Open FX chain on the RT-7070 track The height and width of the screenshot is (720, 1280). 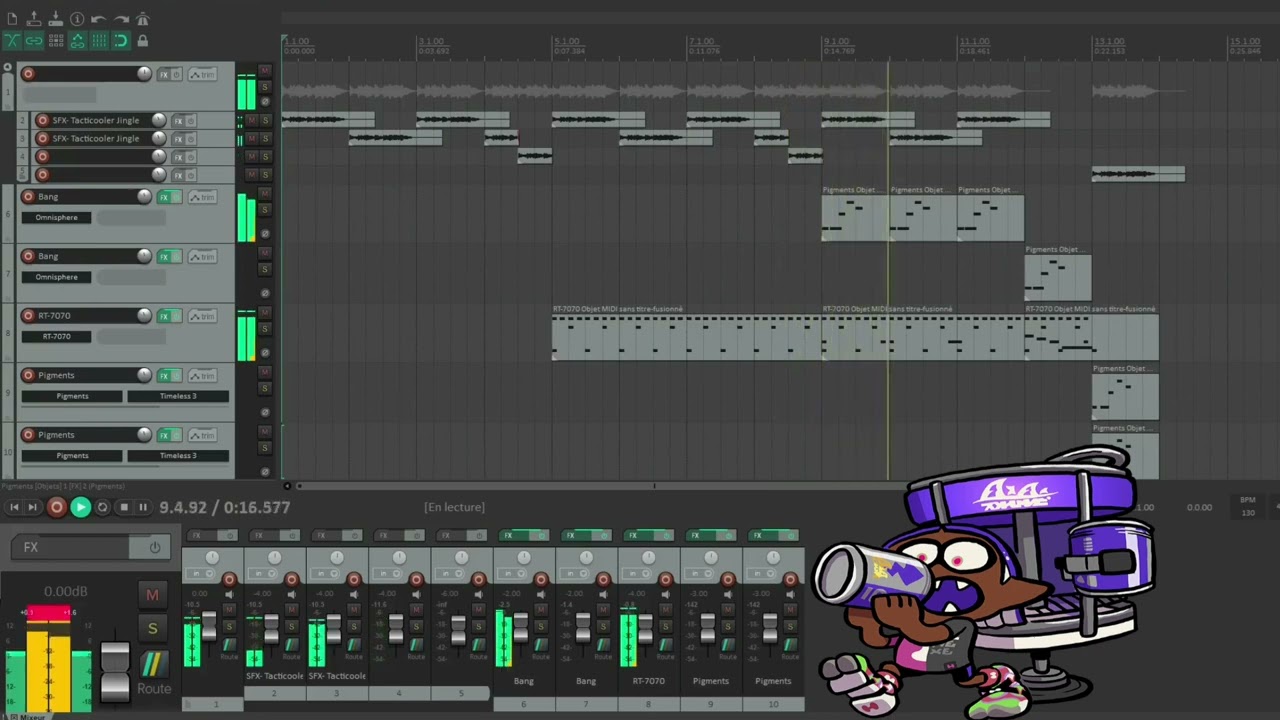click(164, 316)
